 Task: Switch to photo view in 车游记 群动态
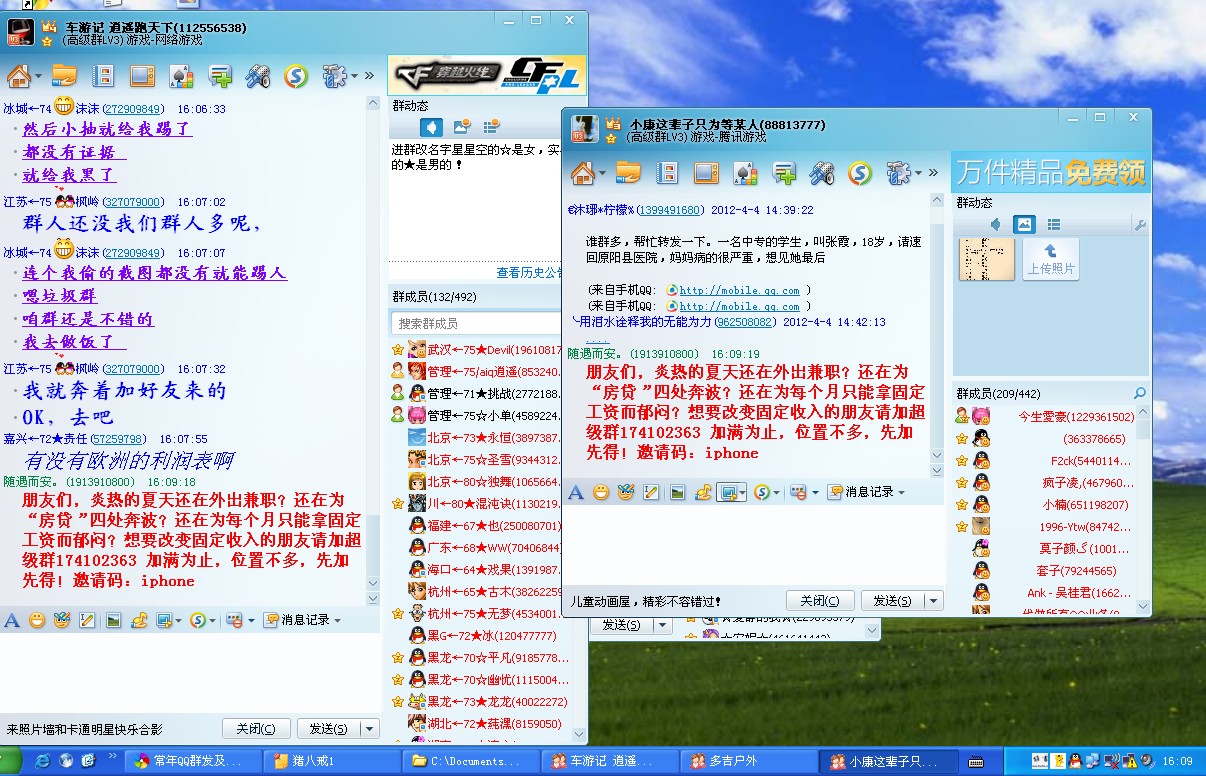(x=461, y=127)
